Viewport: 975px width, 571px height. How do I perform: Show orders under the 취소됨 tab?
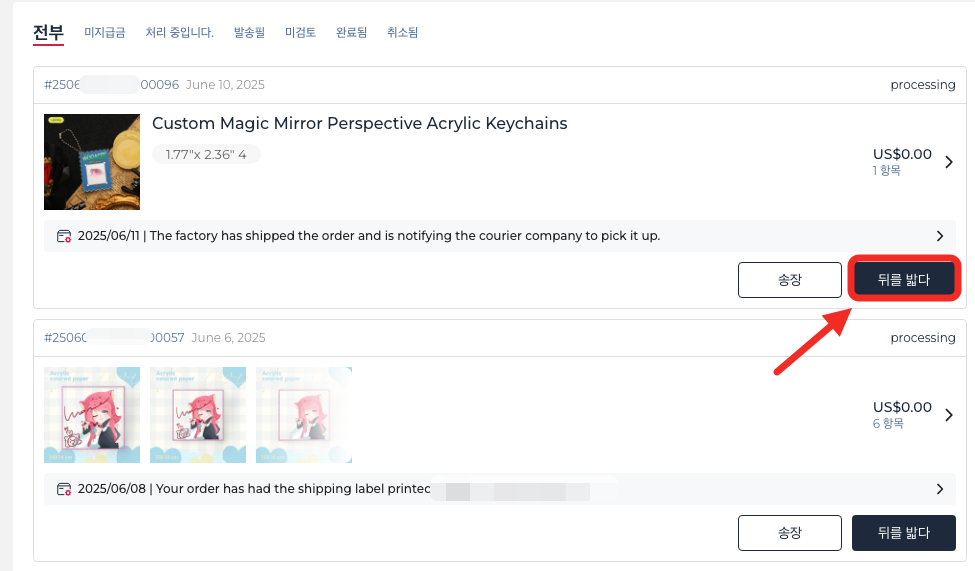pos(402,33)
